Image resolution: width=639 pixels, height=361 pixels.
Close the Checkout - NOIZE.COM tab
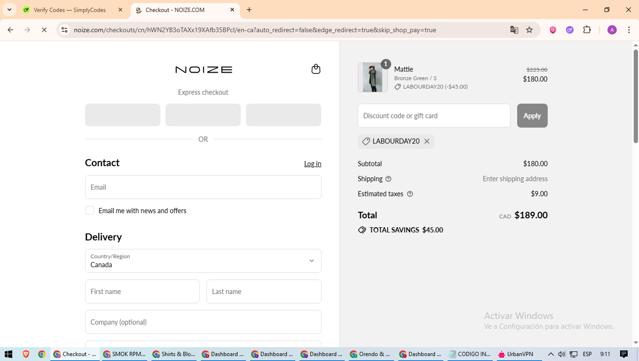pos(232,10)
